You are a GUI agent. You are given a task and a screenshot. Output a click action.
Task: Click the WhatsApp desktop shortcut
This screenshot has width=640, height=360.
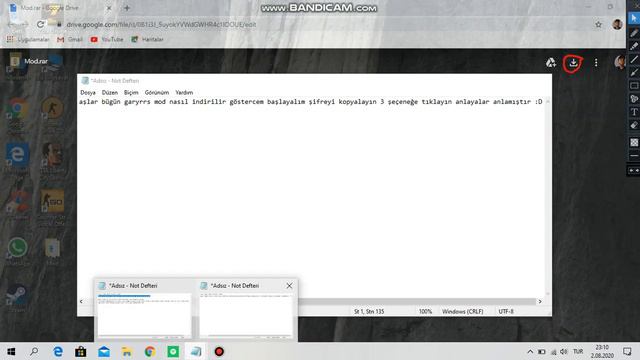point(17,250)
